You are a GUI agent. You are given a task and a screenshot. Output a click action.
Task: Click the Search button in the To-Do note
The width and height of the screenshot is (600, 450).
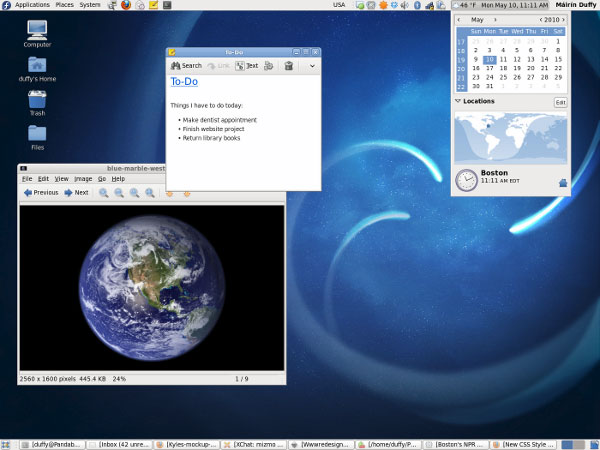[x=186, y=66]
